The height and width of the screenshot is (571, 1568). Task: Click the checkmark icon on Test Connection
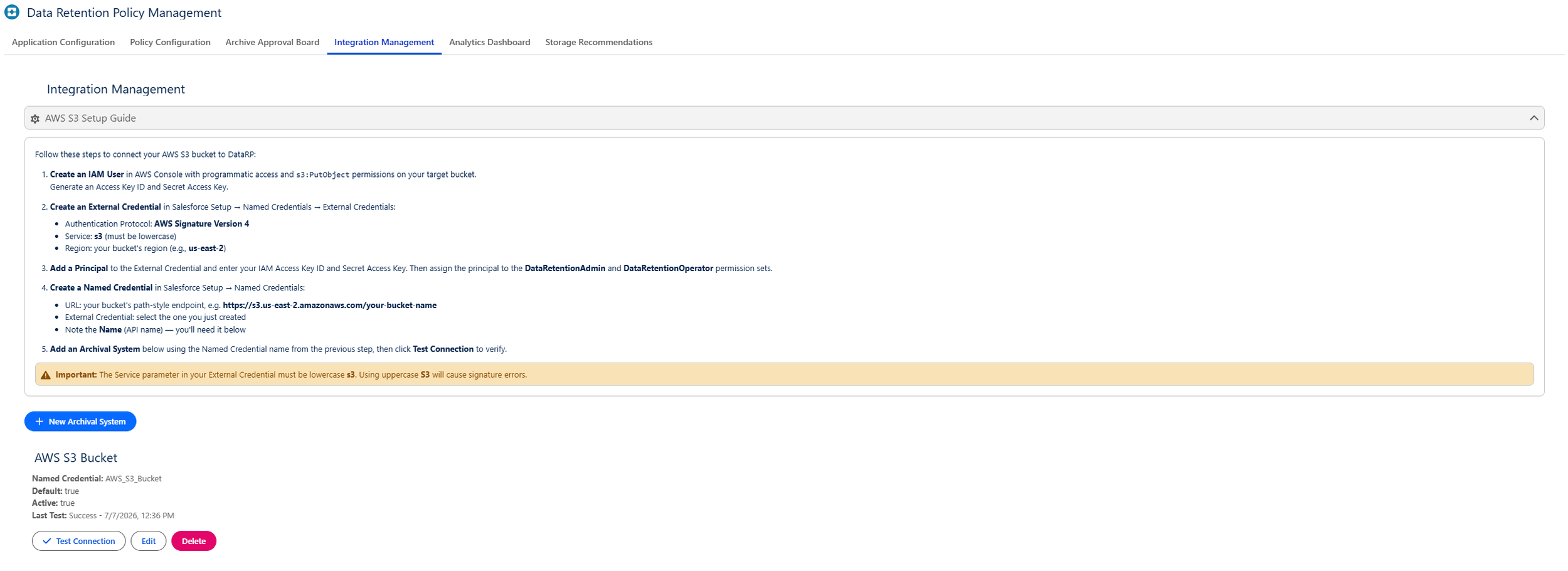[x=47, y=541]
